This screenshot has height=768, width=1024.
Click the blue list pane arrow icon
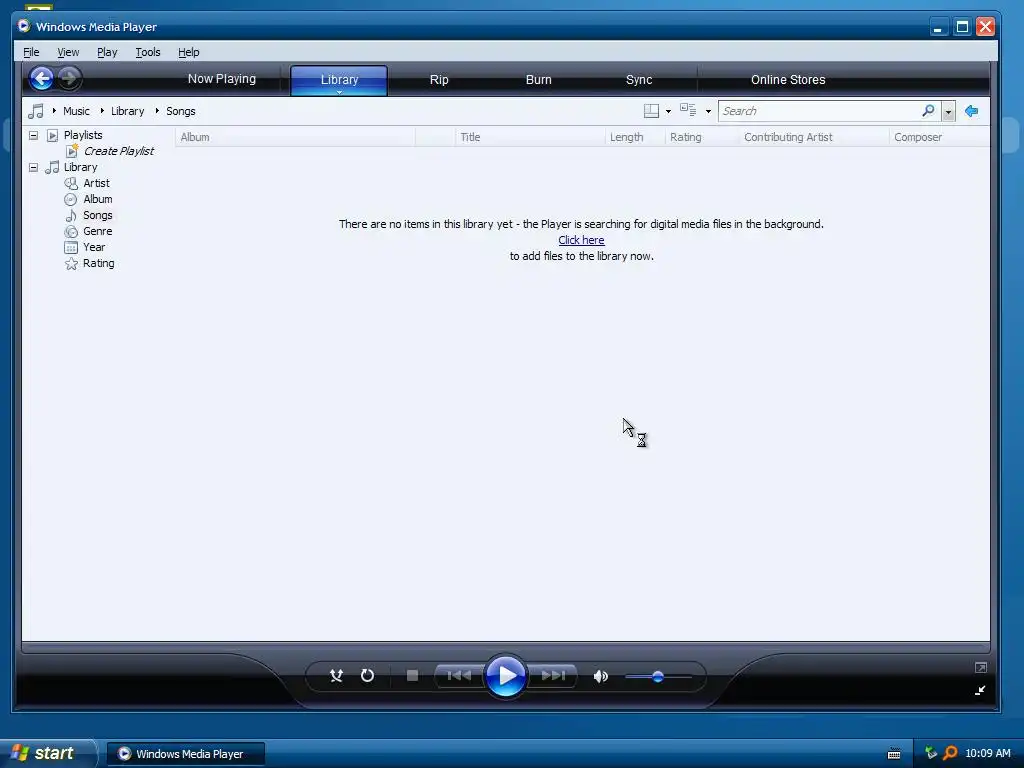click(x=971, y=111)
